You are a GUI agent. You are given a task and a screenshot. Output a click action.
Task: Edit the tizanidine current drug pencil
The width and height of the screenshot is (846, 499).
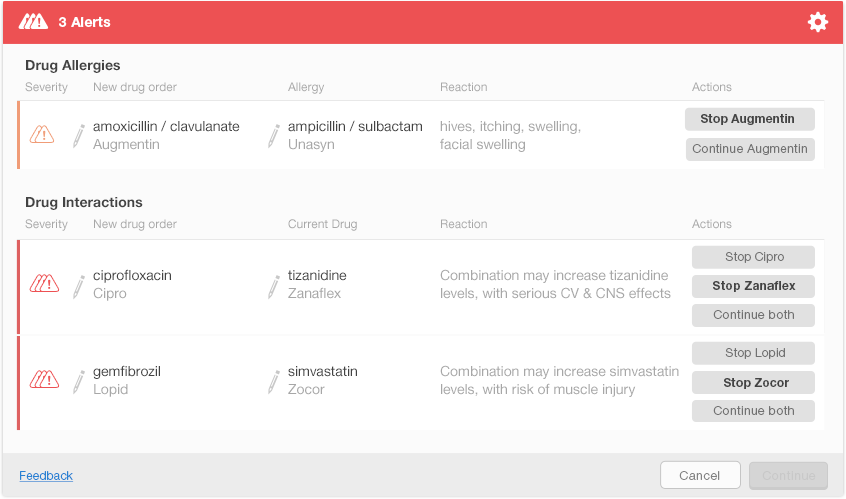274,285
